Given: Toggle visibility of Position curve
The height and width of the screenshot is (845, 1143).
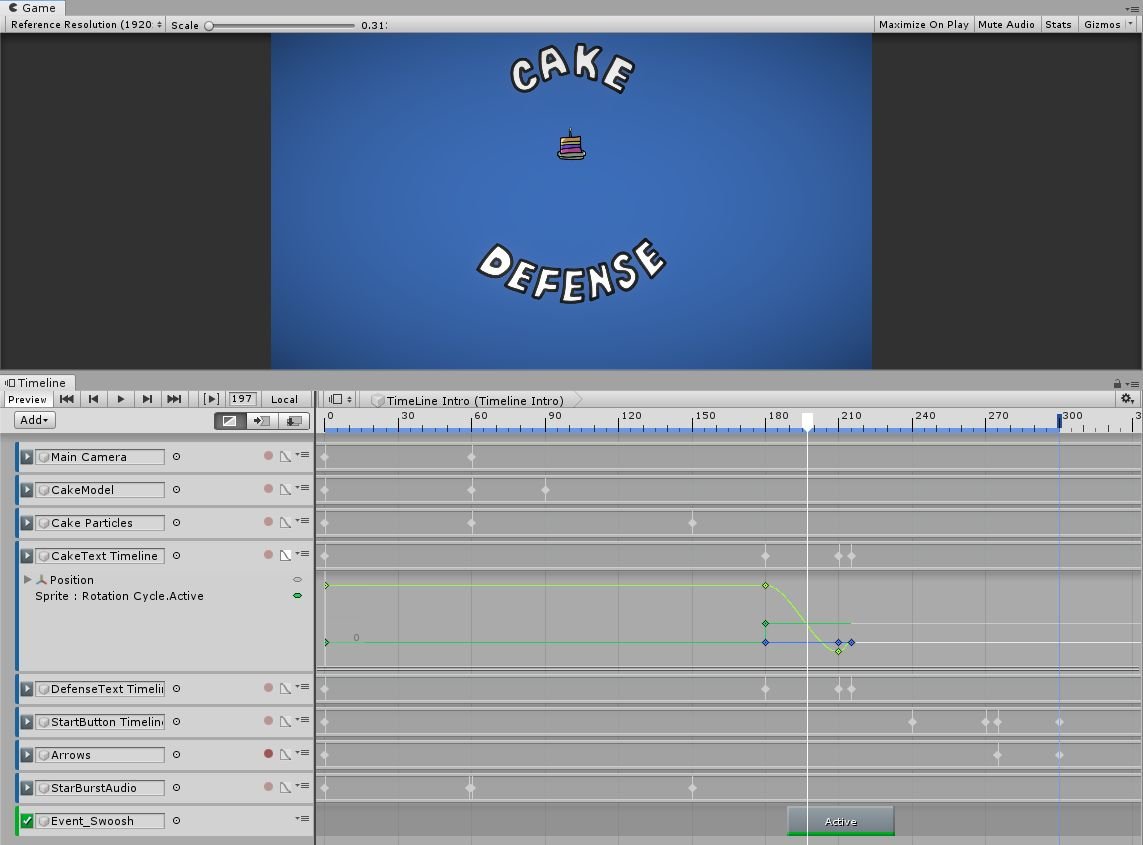Looking at the screenshot, I should point(297,580).
